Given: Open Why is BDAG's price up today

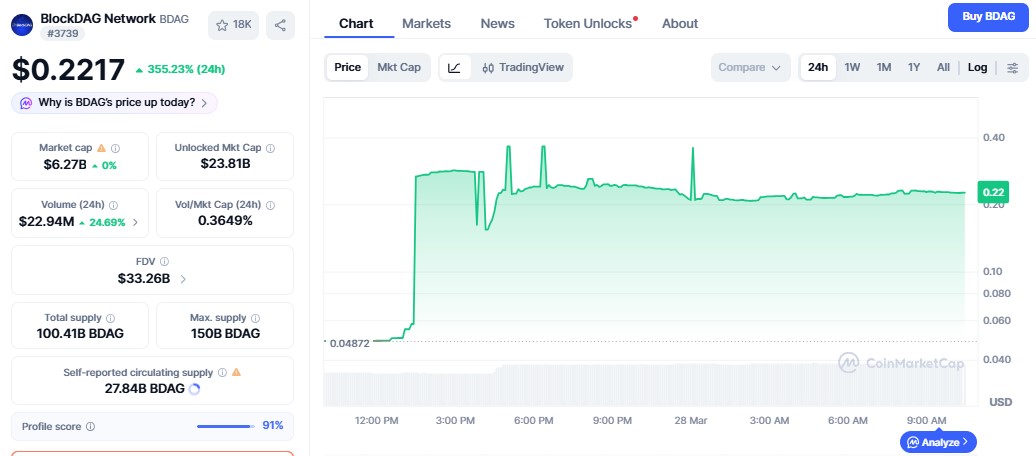Looking at the screenshot, I should tap(114, 103).
